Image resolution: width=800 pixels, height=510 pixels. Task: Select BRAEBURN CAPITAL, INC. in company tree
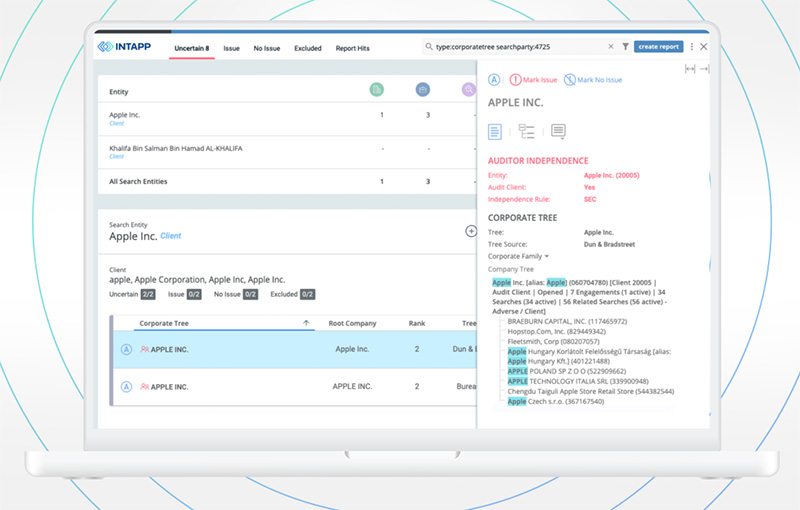[553, 321]
